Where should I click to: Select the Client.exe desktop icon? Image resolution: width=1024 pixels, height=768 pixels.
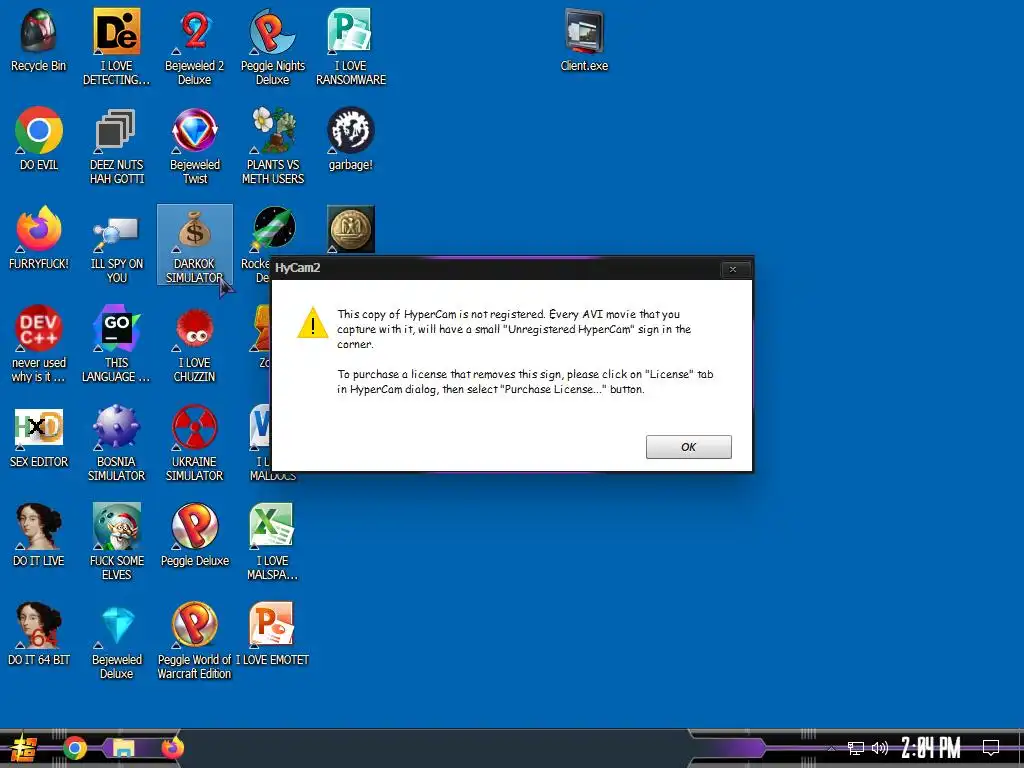[584, 39]
